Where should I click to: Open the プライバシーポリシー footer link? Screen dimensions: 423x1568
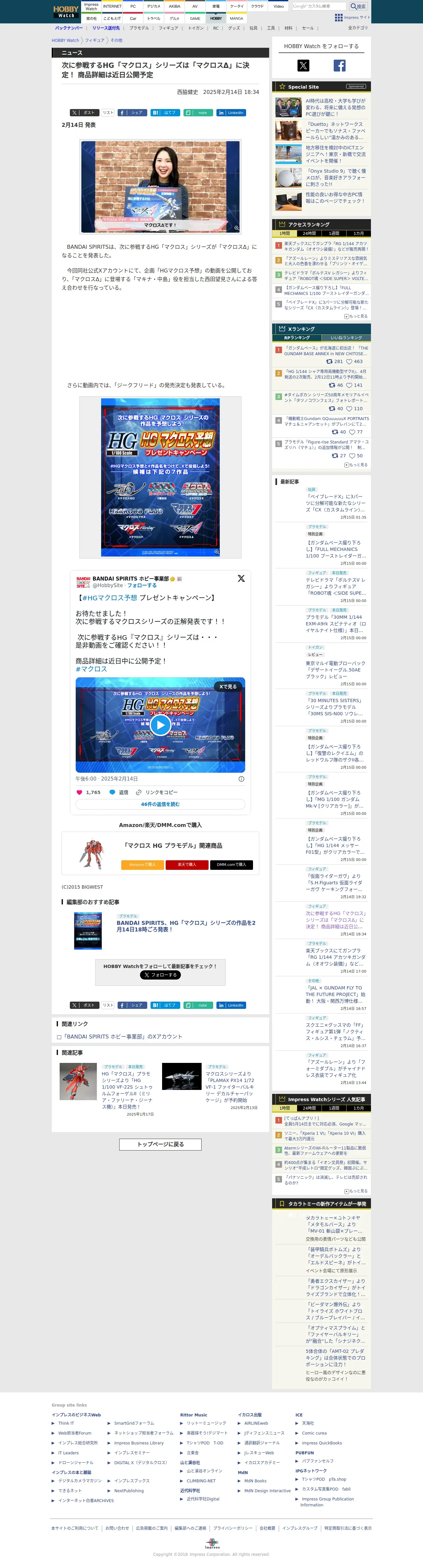(233, 1528)
